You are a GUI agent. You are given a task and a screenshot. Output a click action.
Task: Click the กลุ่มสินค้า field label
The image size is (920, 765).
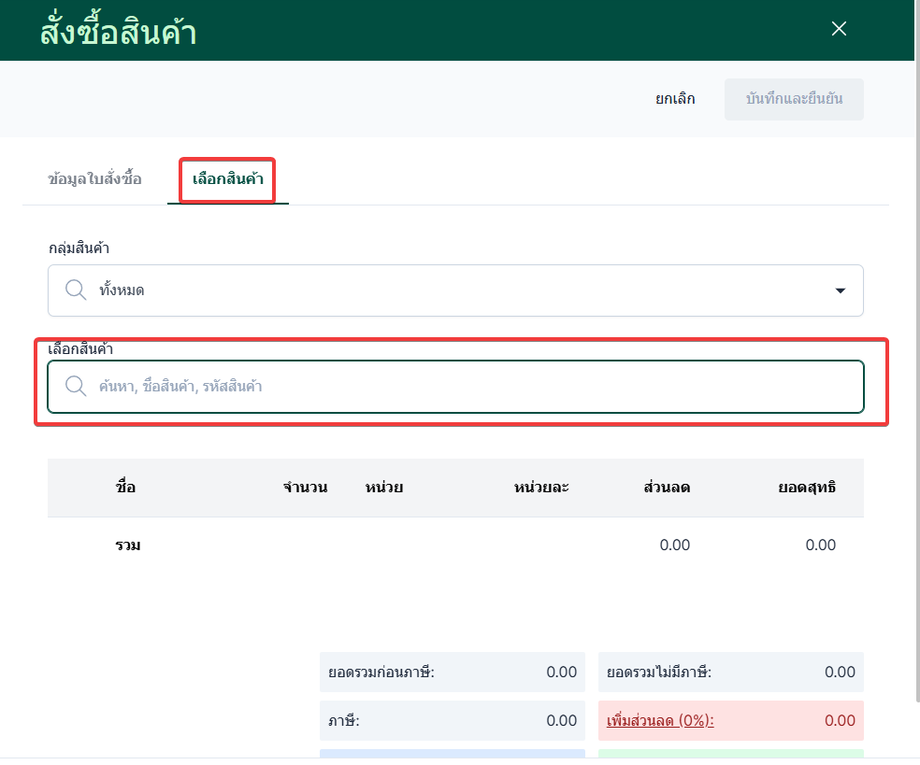coord(79,248)
